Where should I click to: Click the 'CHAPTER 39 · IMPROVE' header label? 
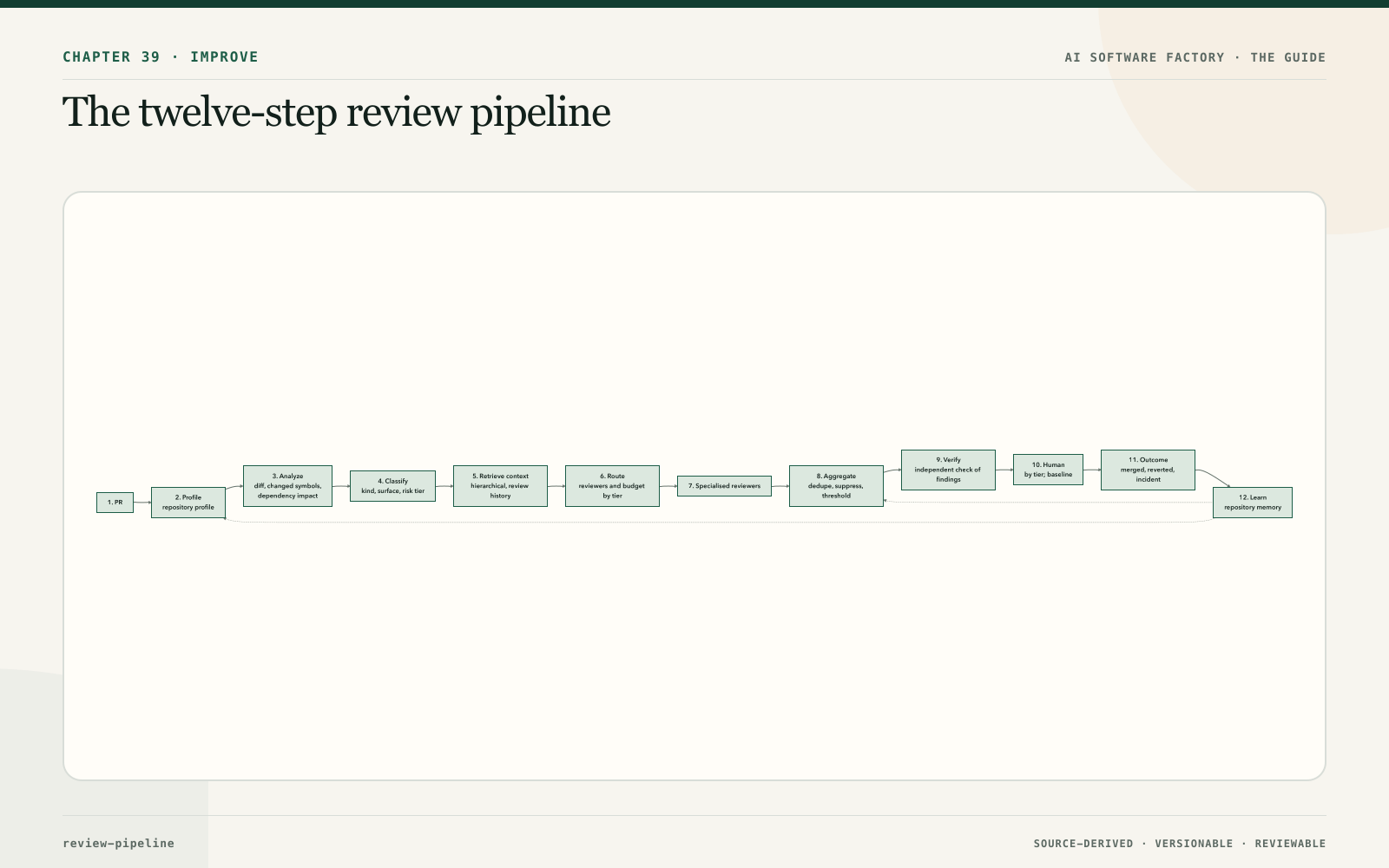(161, 57)
